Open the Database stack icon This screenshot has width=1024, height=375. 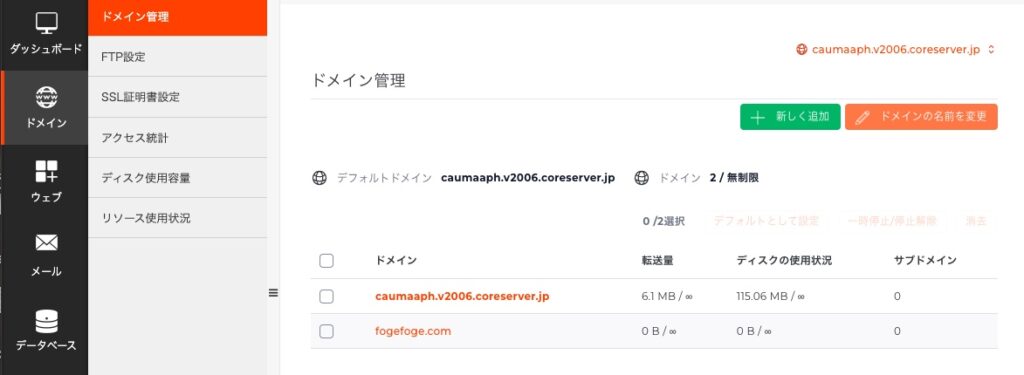pyautogui.click(x=46, y=321)
